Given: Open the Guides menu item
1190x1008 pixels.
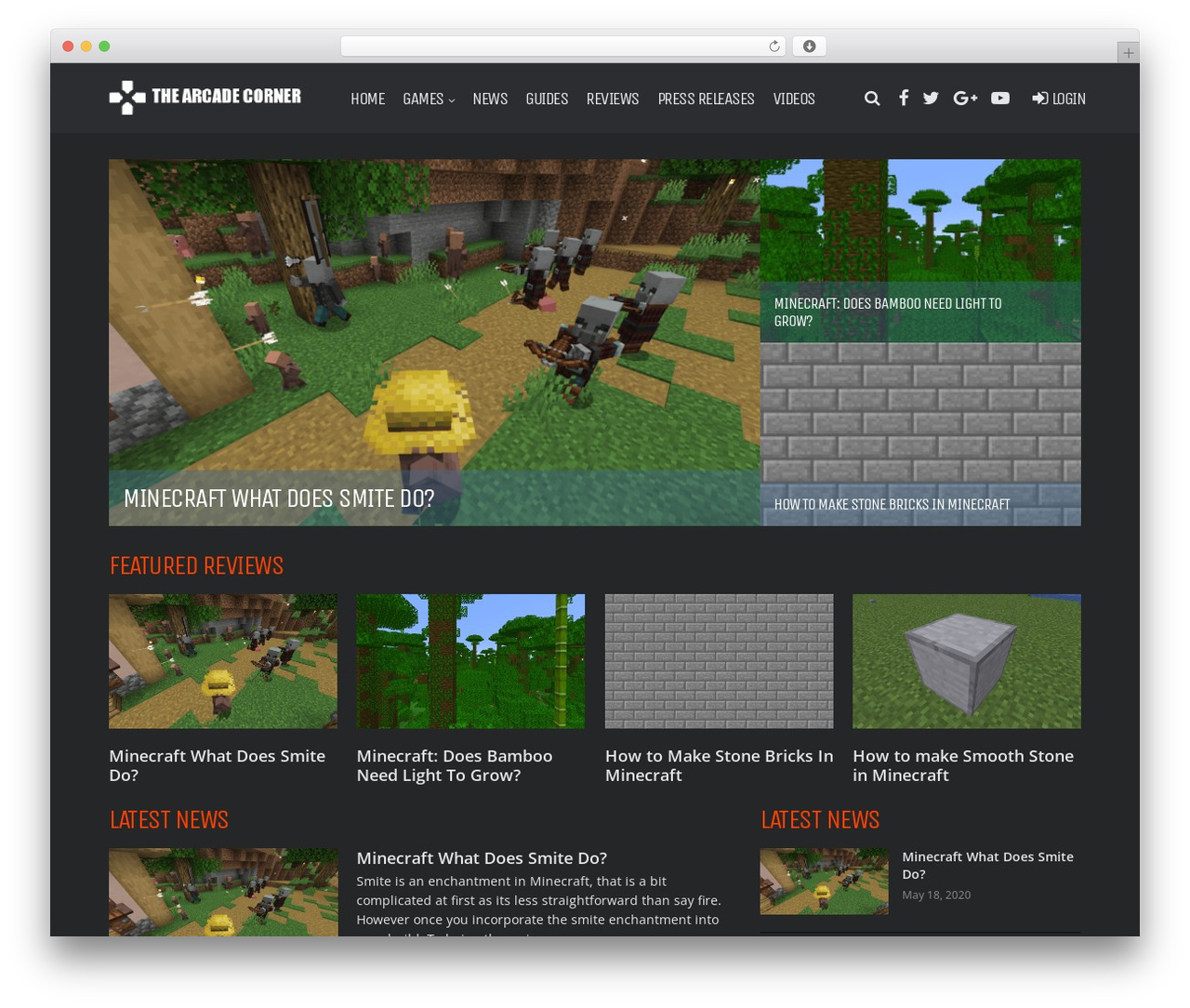Looking at the screenshot, I should [x=547, y=99].
